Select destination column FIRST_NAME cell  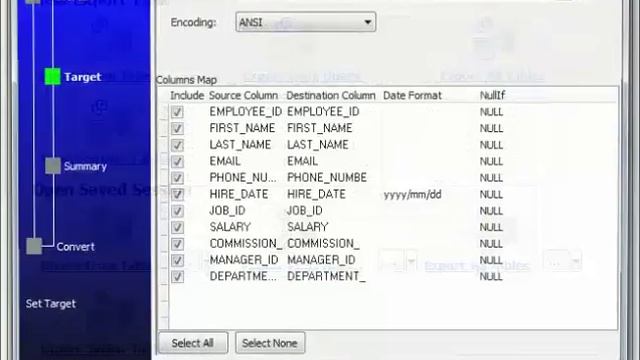[x=320, y=128]
